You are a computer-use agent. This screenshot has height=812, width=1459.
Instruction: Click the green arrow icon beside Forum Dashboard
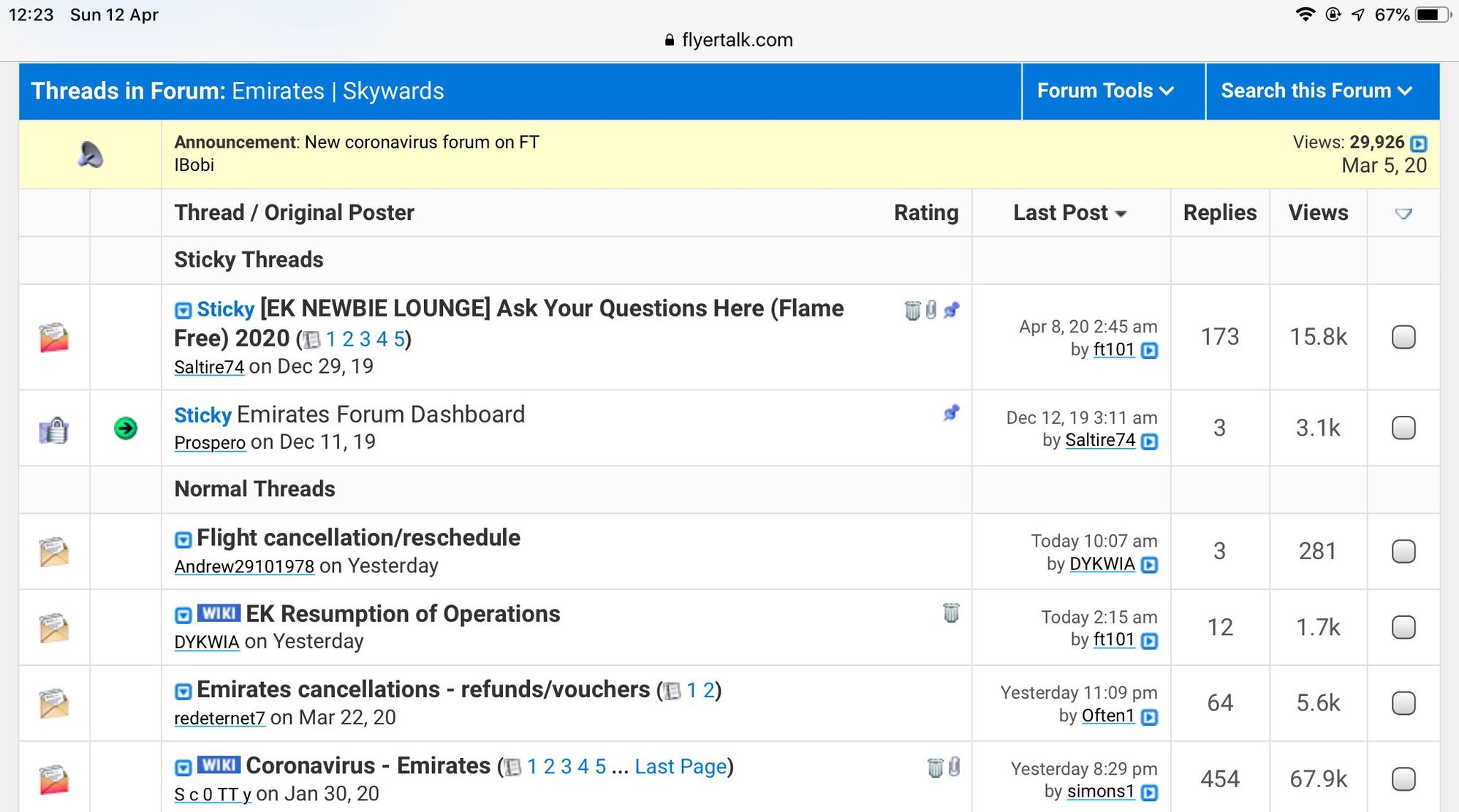click(126, 428)
